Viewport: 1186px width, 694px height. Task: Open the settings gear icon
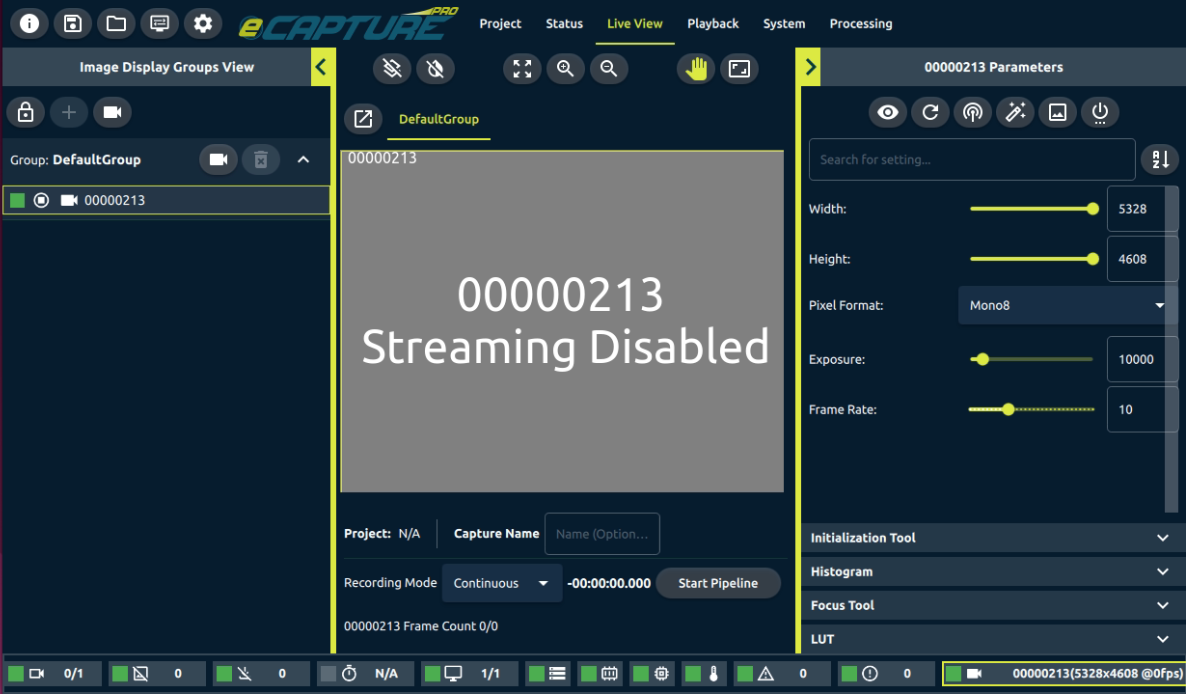pyautogui.click(x=203, y=23)
